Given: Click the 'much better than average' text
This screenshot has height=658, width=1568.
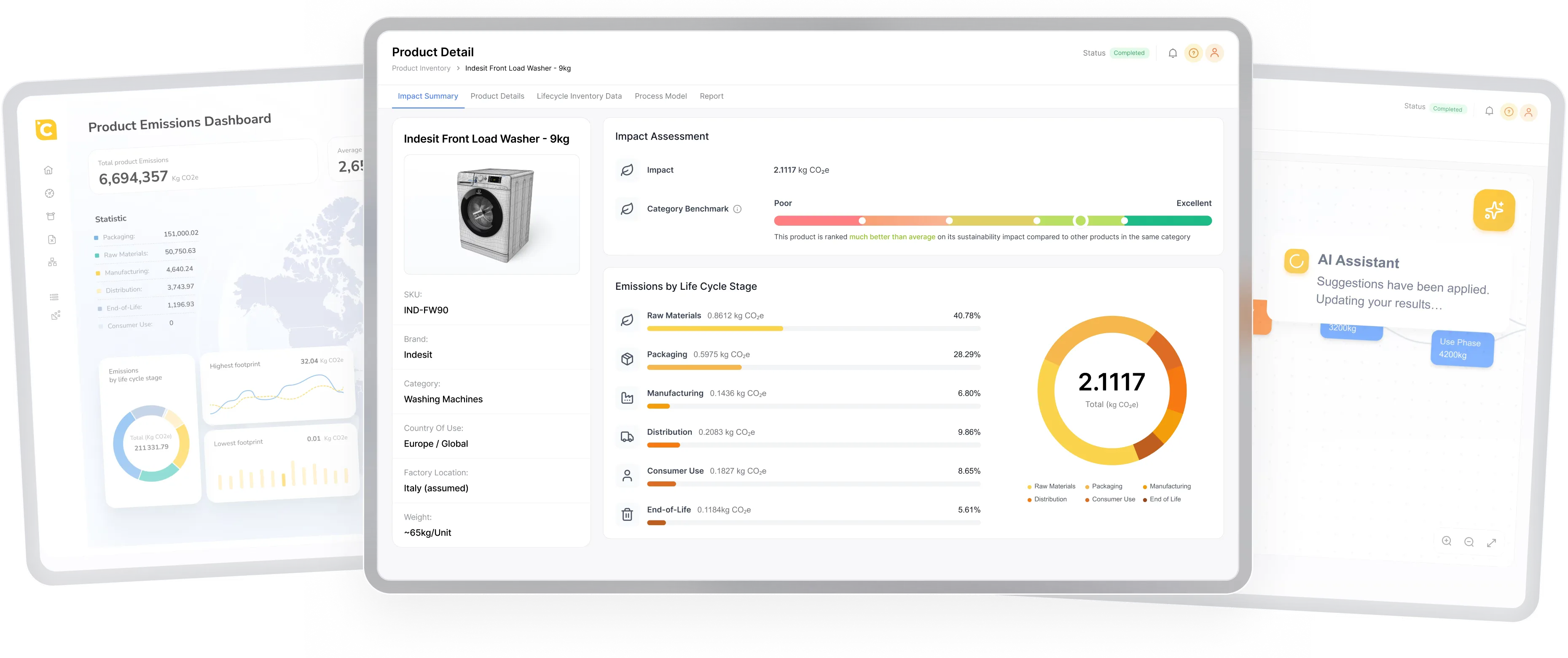Looking at the screenshot, I should [892, 237].
